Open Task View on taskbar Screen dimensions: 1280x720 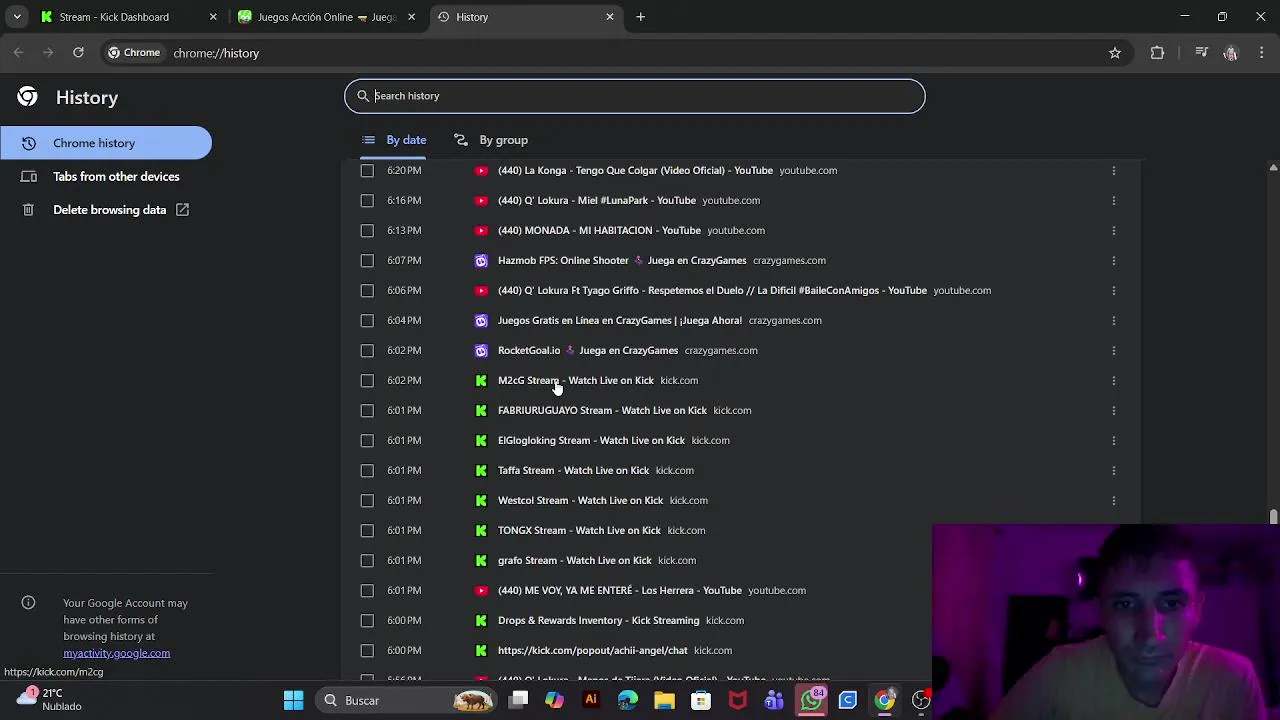click(518, 700)
